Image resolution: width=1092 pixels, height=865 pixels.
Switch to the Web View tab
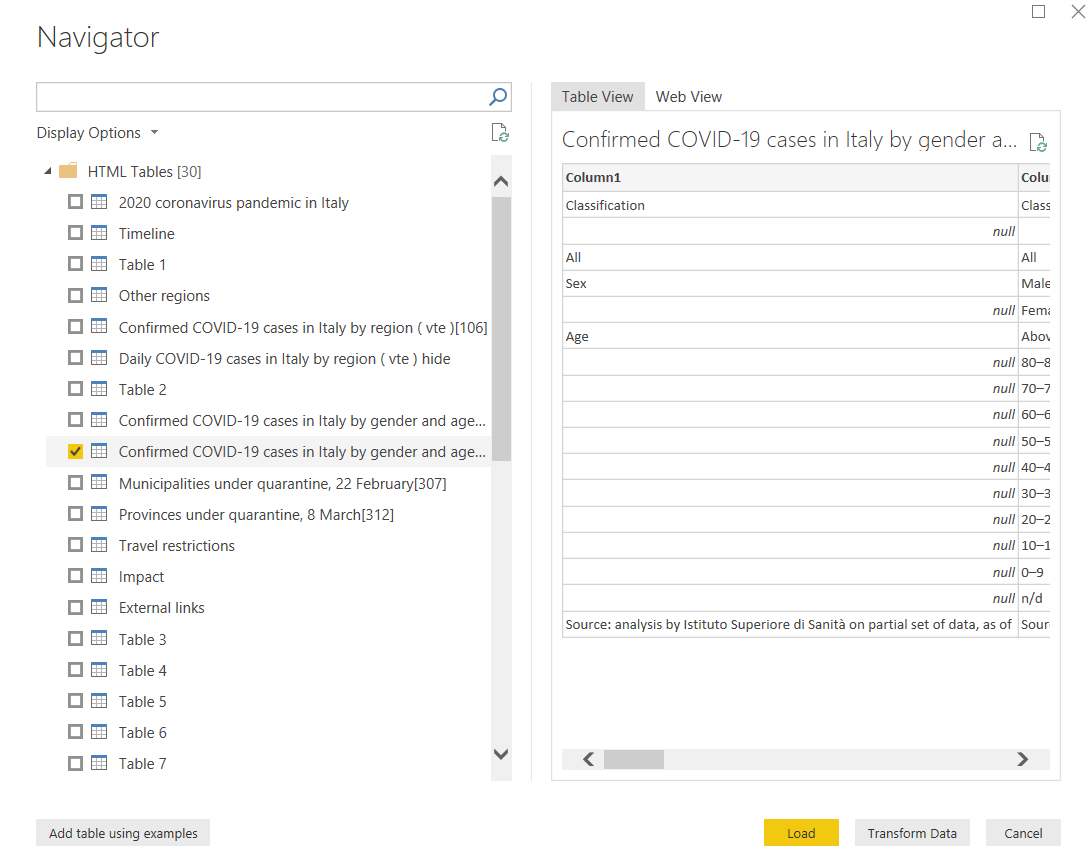pyautogui.click(x=688, y=97)
